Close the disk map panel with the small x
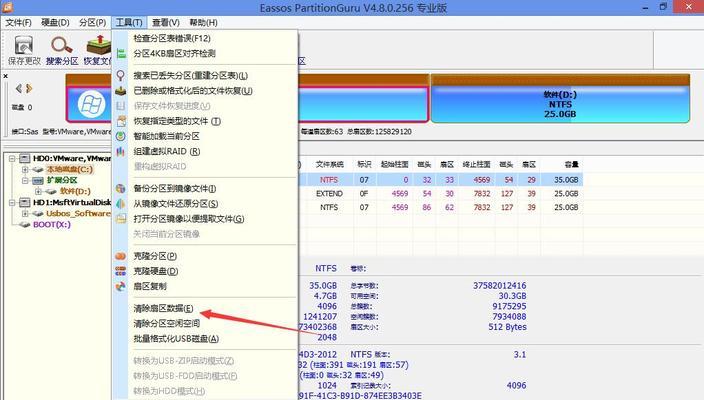Image resolution: width=704 pixels, height=400 pixels. tap(5, 76)
